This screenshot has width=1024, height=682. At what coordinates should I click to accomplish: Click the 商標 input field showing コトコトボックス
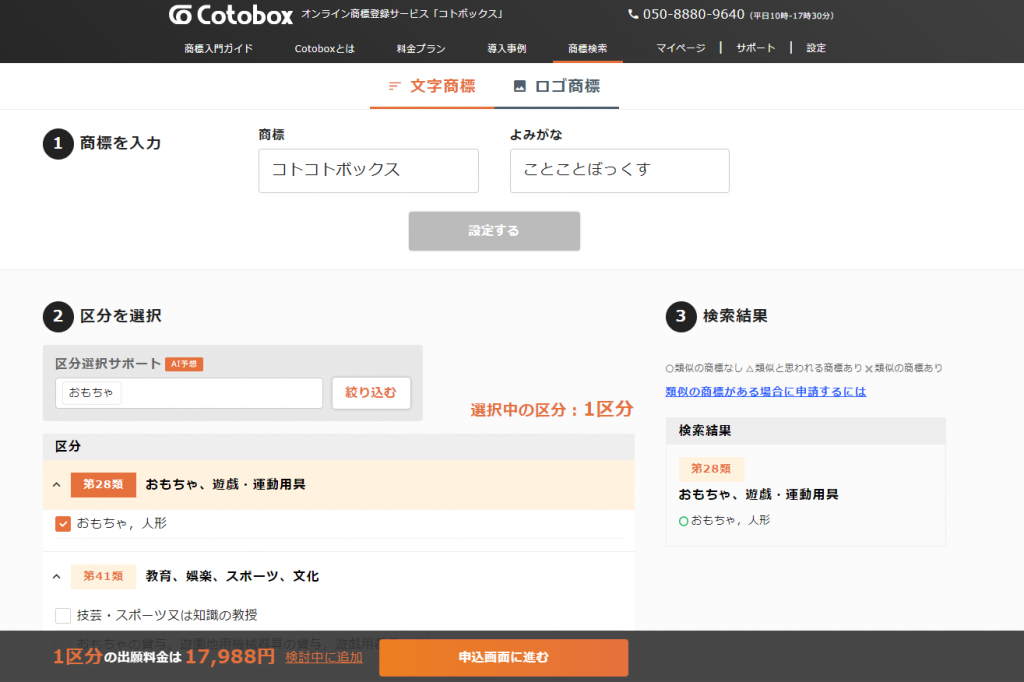pos(368,170)
